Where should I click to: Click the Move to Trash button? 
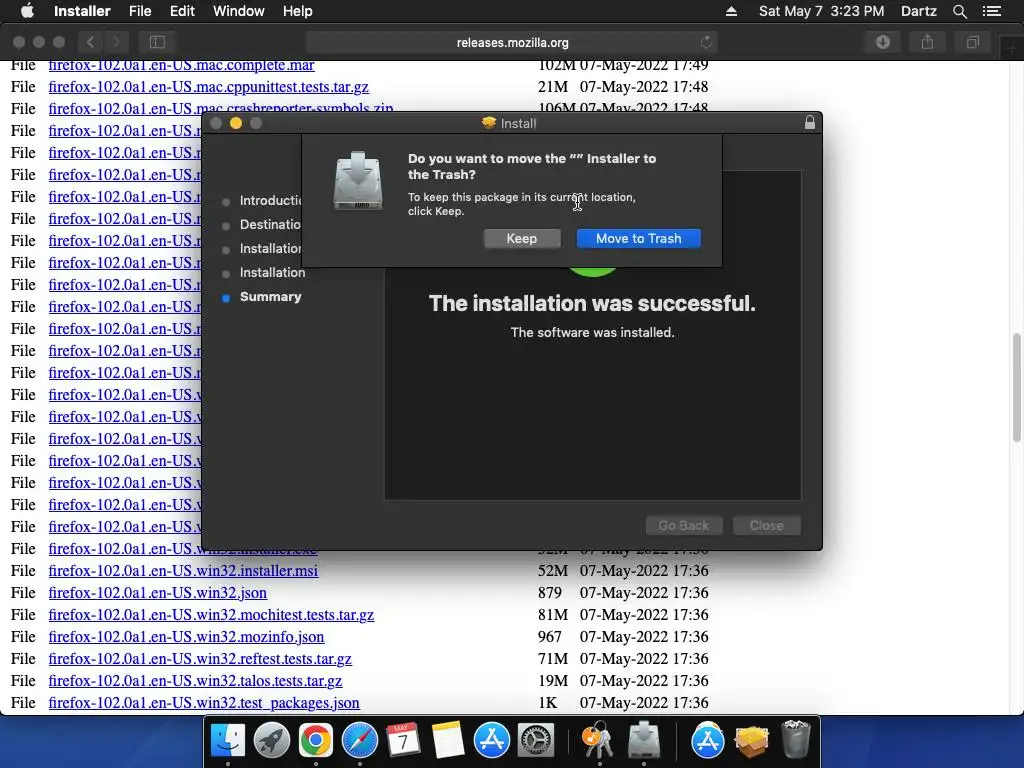pyautogui.click(x=638, y=238)
